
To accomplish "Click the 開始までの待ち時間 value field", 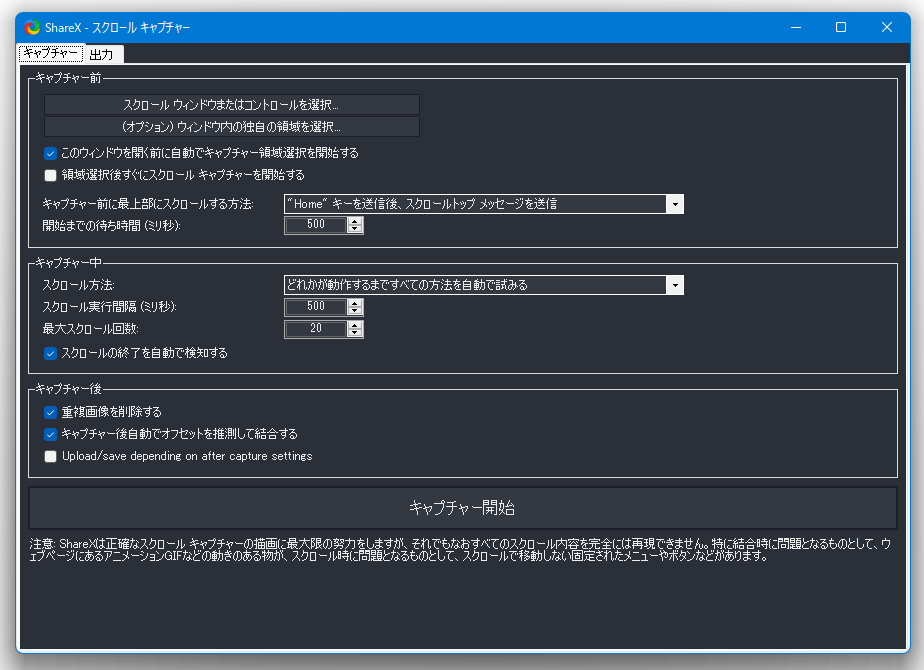I will (316, 225).
